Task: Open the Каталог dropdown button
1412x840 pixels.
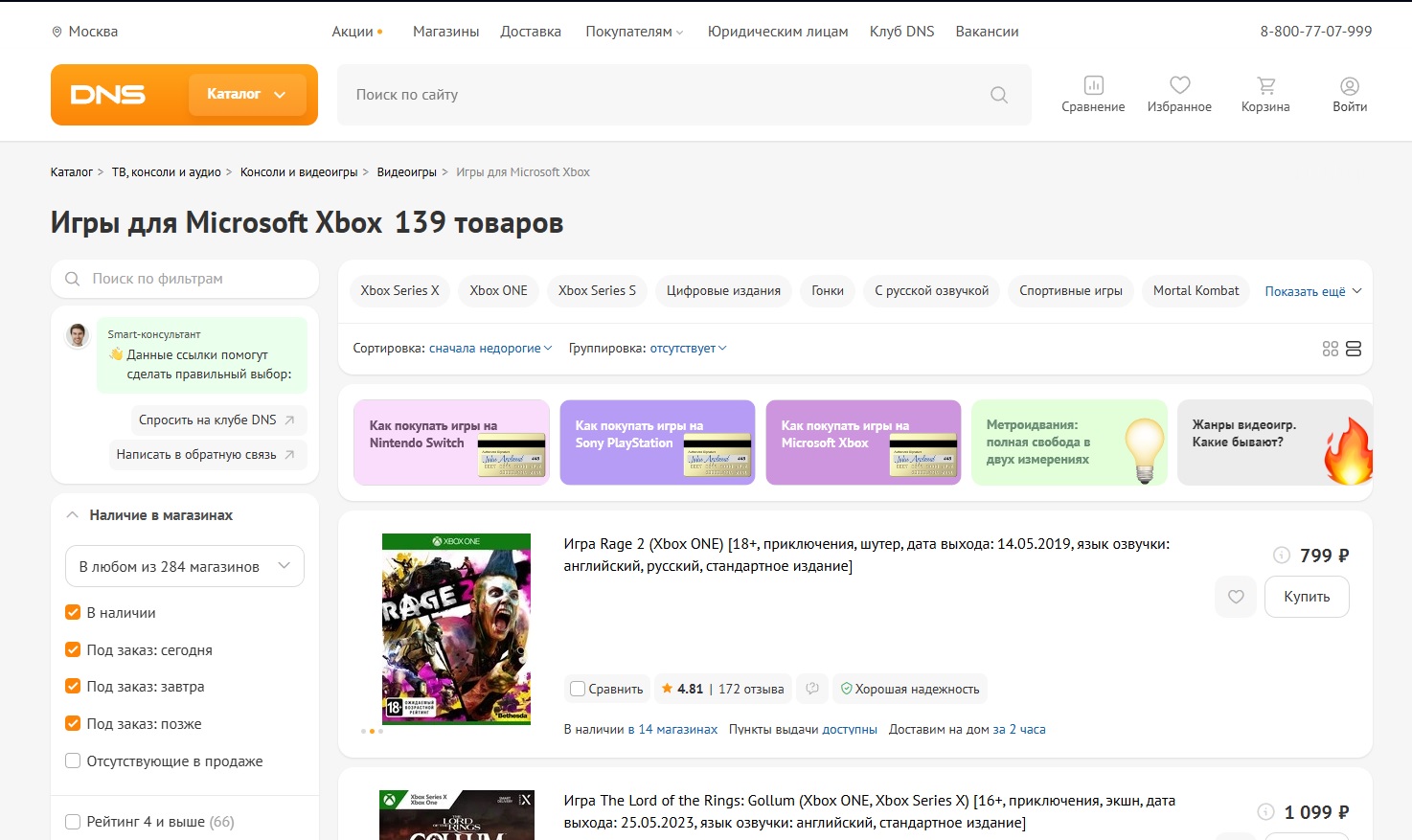Action: click(x=247, y=94)
